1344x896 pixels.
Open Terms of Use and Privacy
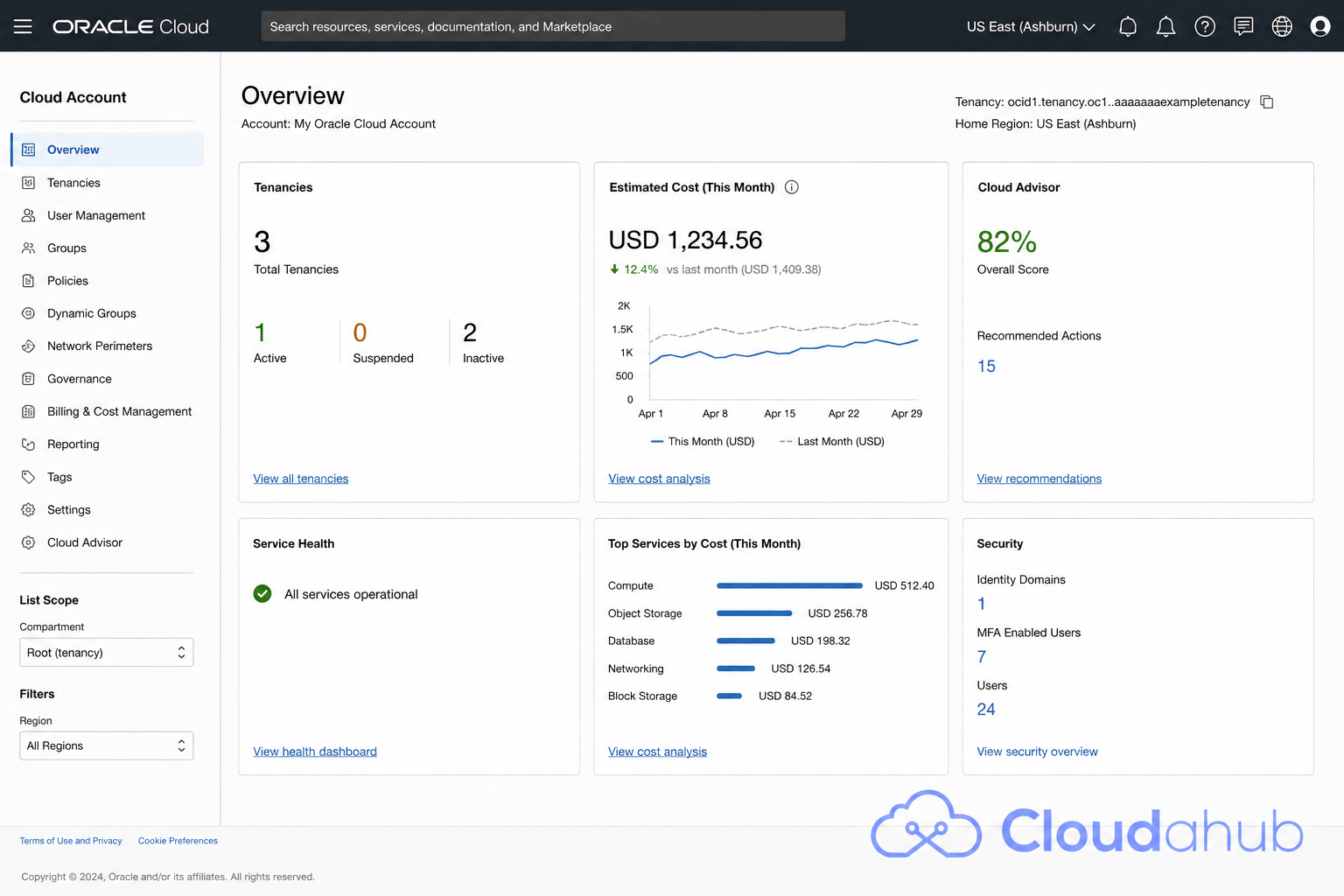point(71,841)
